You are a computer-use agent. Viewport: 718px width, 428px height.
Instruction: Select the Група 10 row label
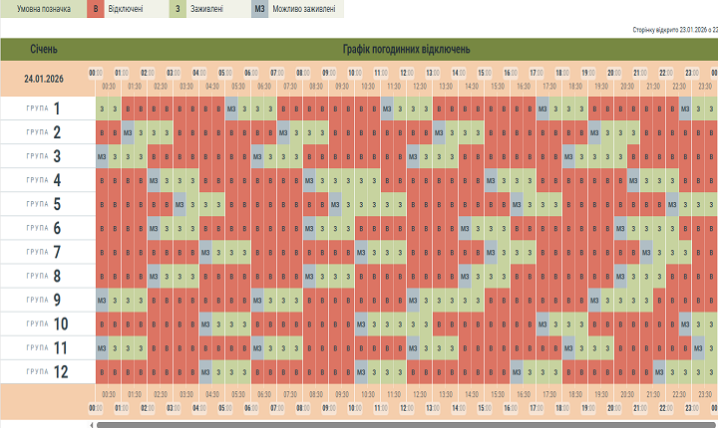[47, 325]
